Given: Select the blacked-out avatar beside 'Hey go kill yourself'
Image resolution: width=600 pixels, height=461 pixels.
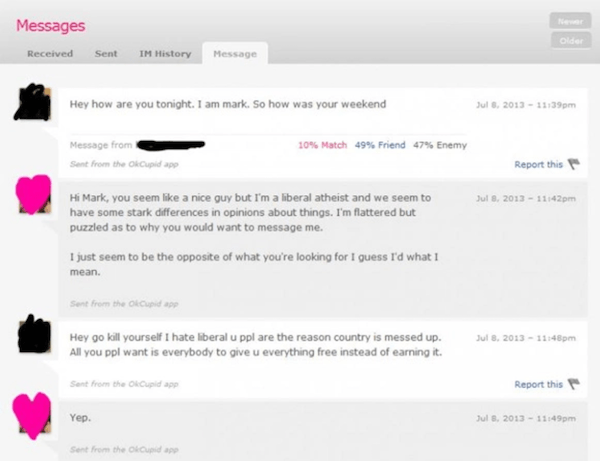Looking at the screenshot, I should click(x=34, y=332).
